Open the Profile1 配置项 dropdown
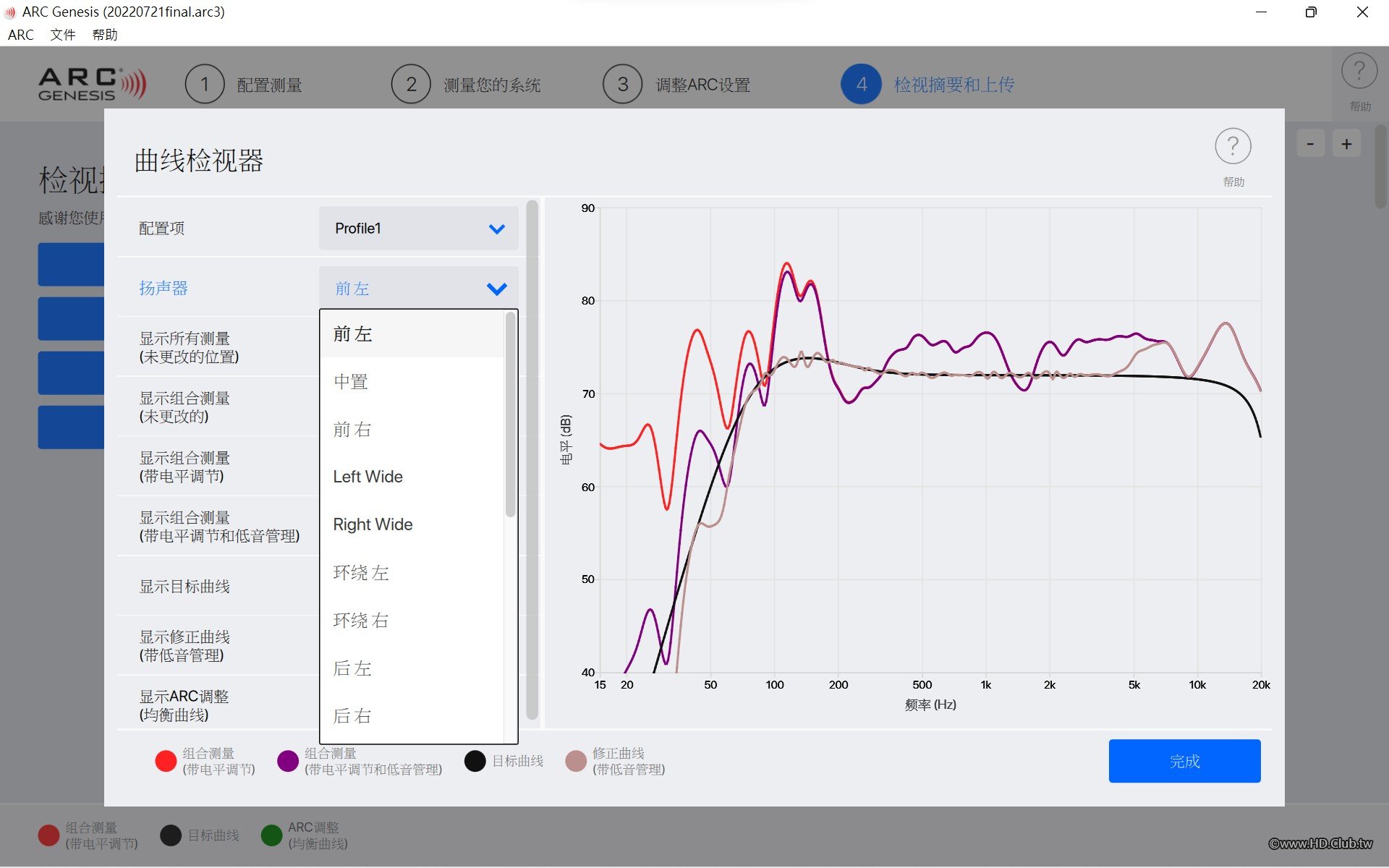Image resolution: width=1389 pixels, height=868 pixels. 418,229
